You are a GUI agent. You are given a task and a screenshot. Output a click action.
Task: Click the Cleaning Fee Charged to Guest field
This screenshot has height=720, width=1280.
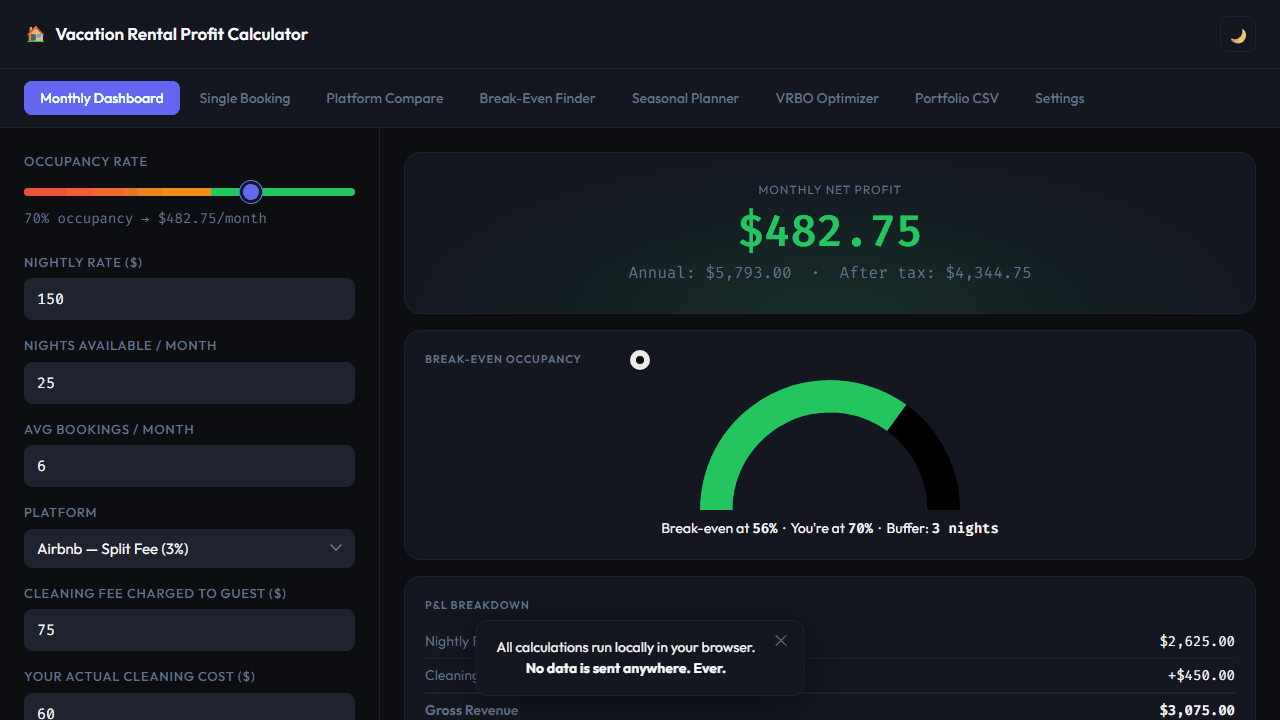pyautogui.click(x=189, y=630)
